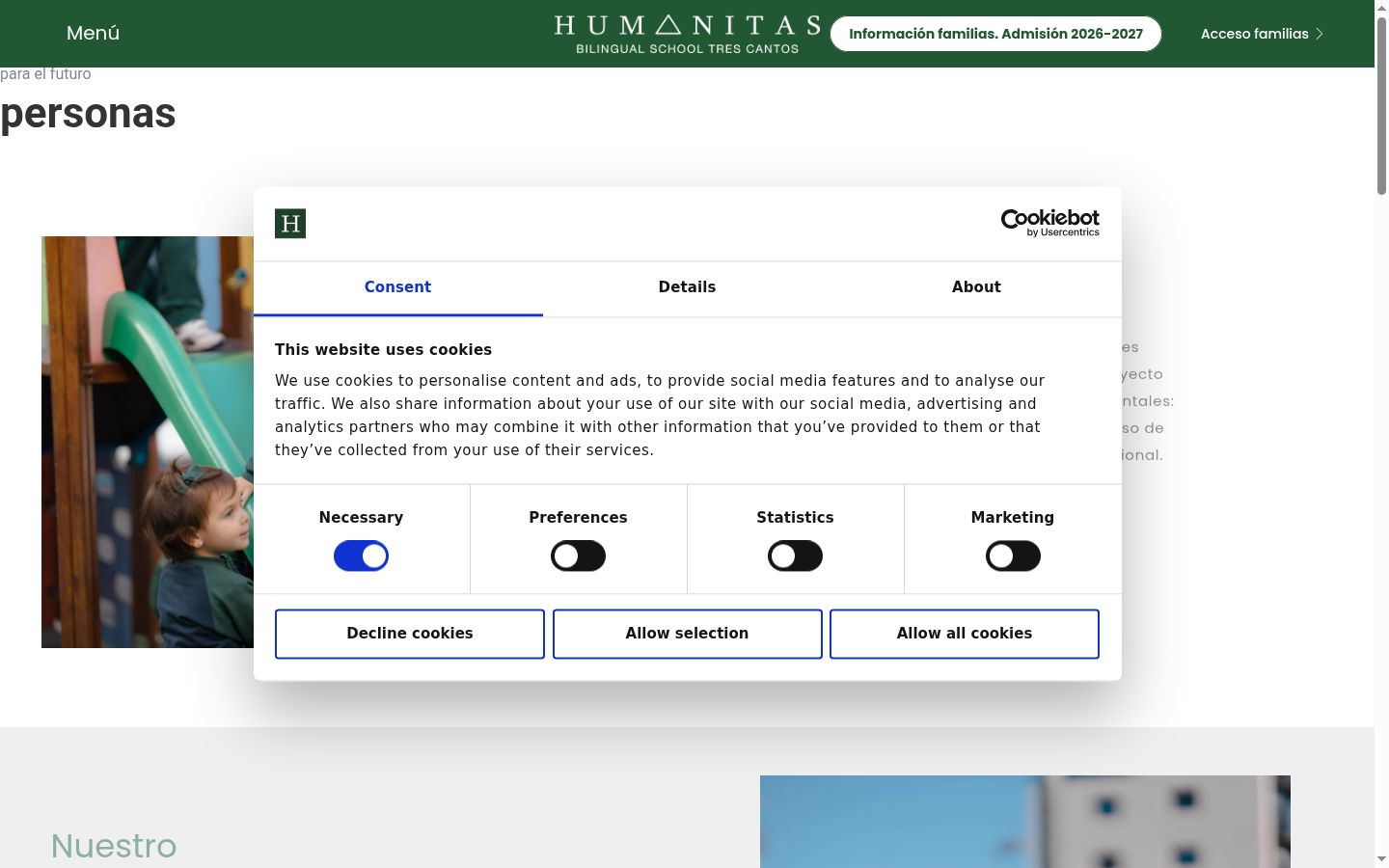Click the chevron next to Acceso familias

[x=1320, y=34]
